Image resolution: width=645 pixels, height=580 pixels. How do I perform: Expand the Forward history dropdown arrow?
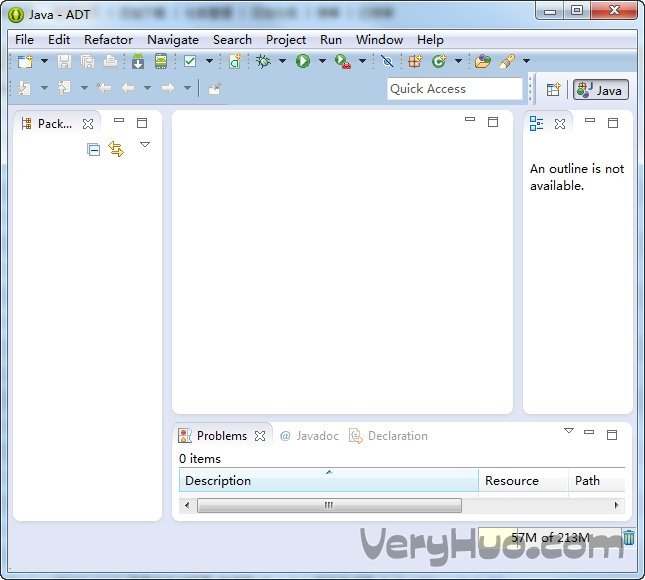187,88
